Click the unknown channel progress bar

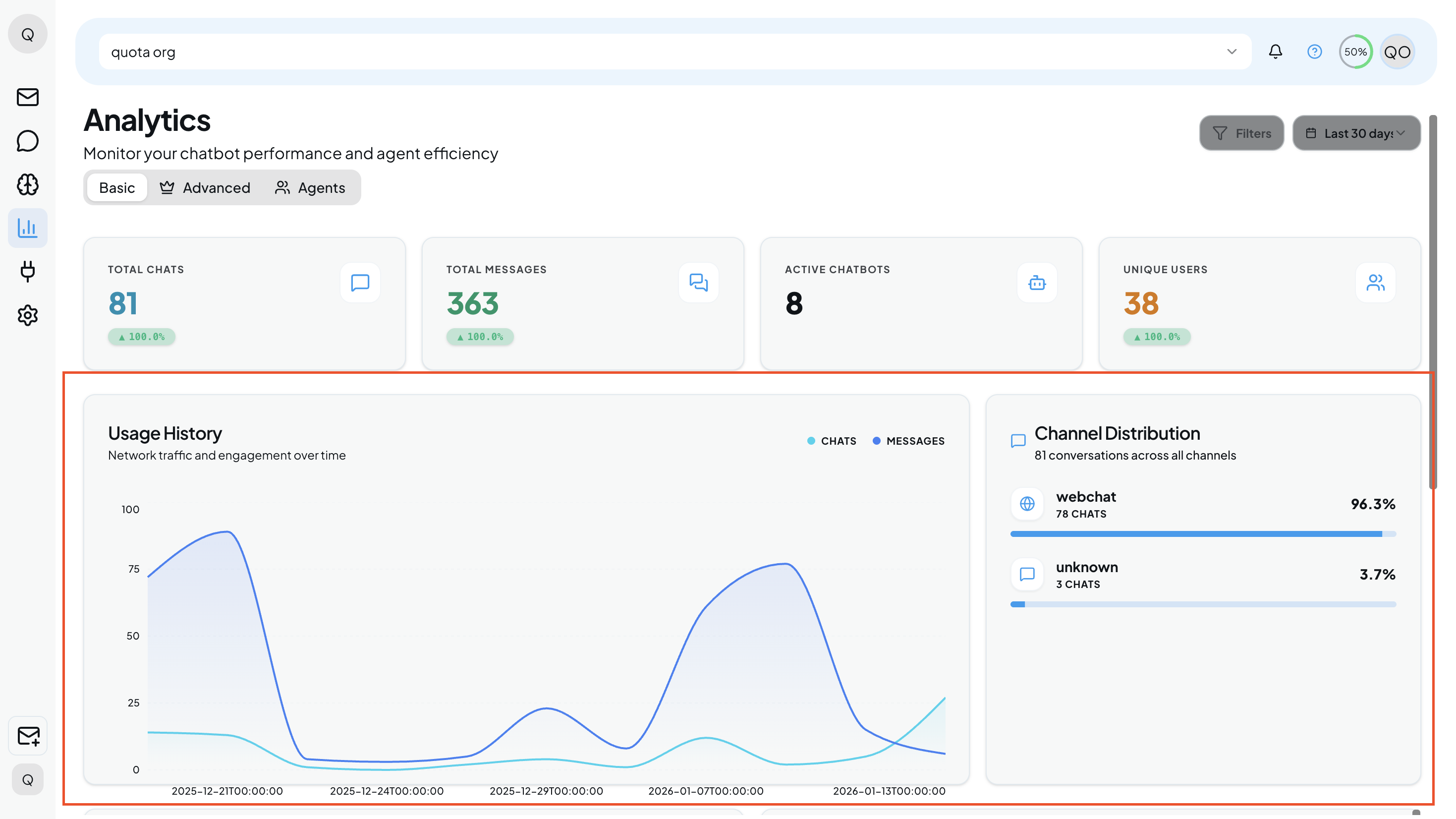tap(1203, 603)
